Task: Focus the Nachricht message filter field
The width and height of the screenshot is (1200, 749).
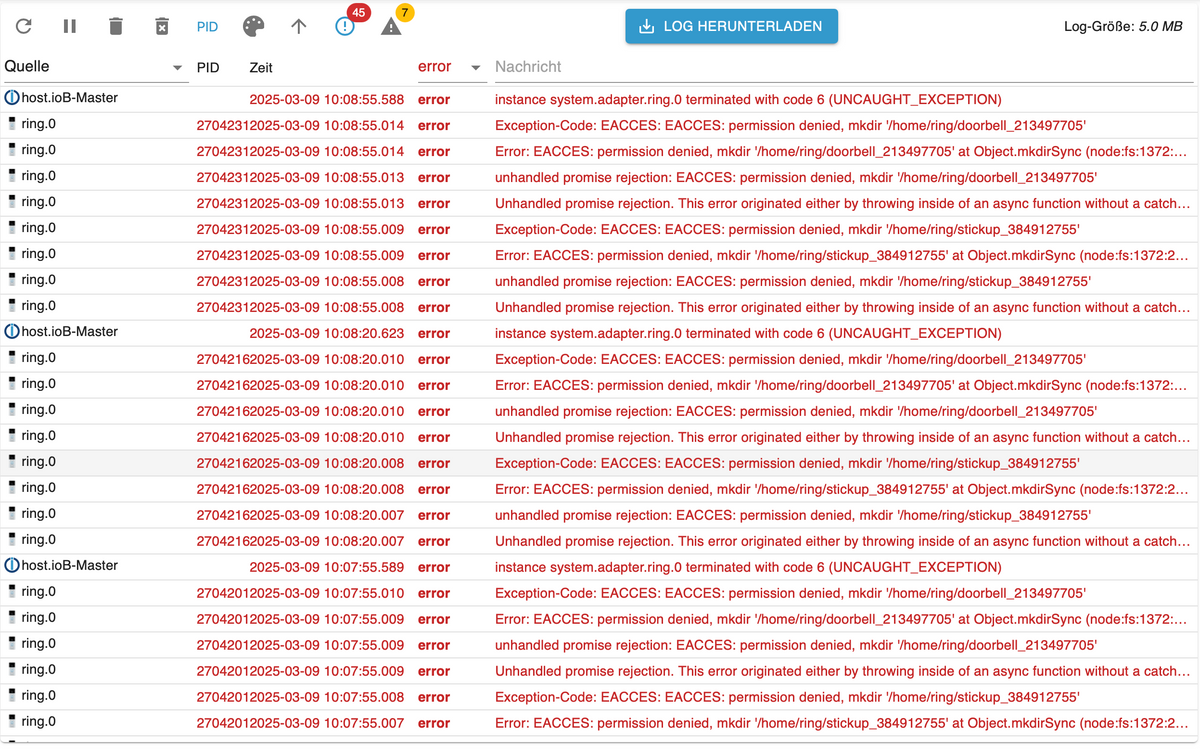Action: (844, 67)
